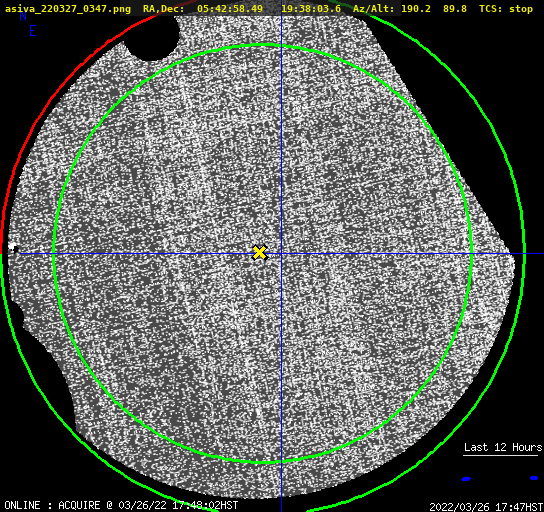Click the azimuth value 190.2
Viewport: 544px width, 512px height.
click(x=416, y=9)
